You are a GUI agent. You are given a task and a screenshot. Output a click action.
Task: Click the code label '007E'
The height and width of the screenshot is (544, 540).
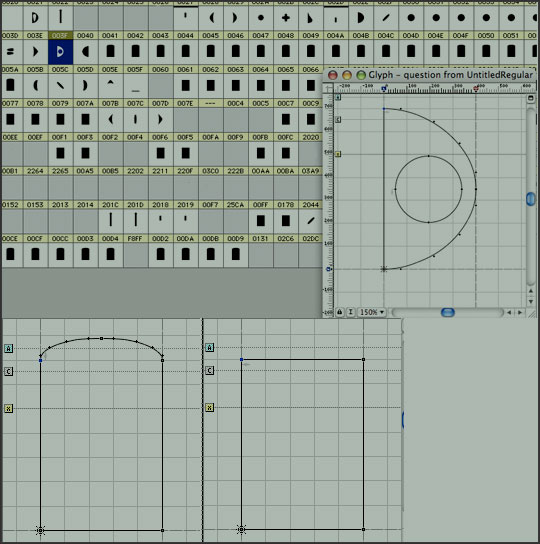click(185, 103)
